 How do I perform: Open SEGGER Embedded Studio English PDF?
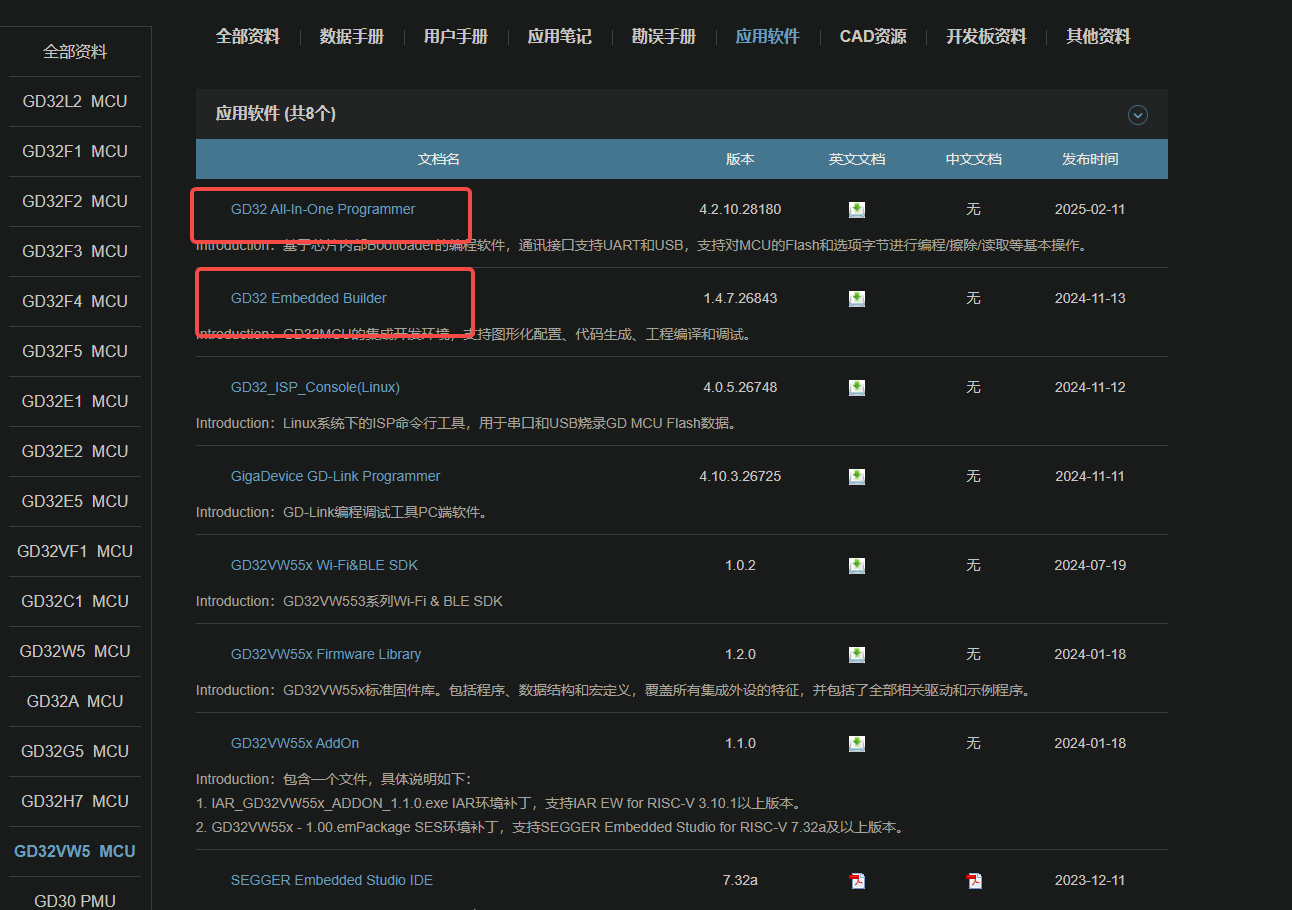pyautogui.click(x=857, y=881)
